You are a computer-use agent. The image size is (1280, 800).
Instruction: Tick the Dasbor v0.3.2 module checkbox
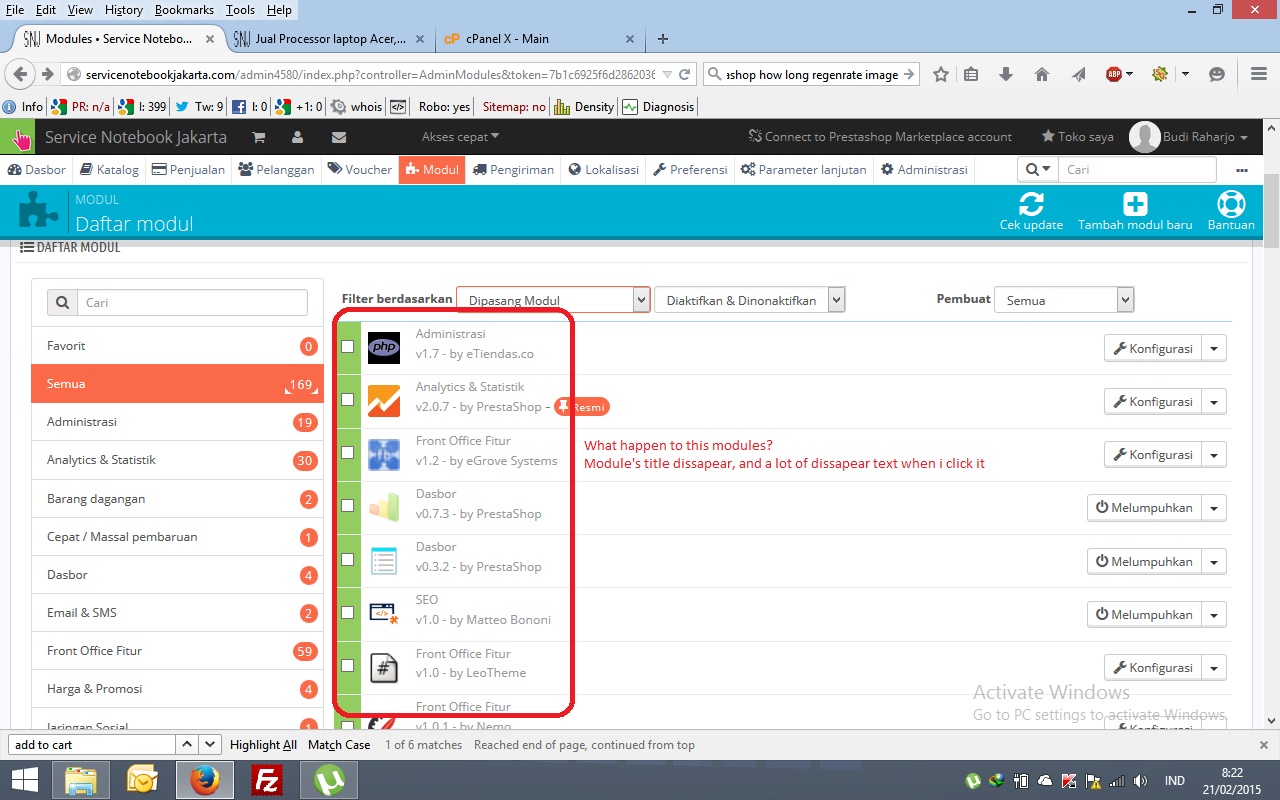point(347,559)
